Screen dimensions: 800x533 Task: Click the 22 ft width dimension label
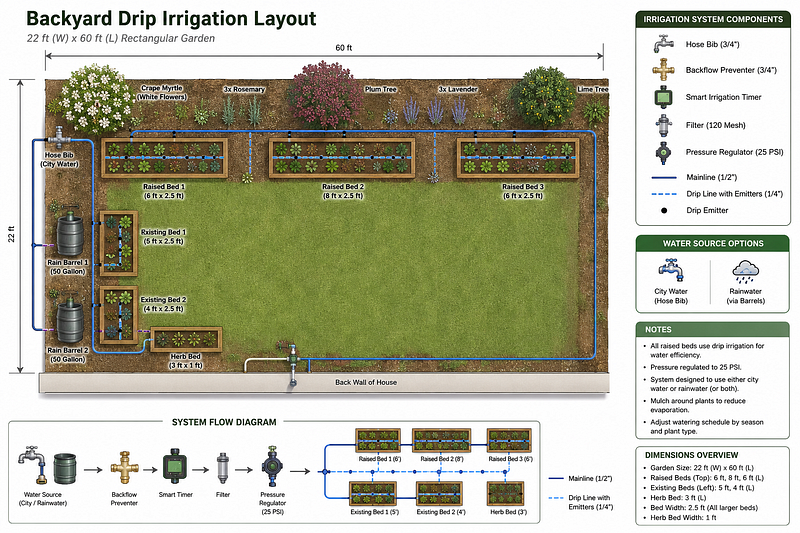tap(11, 234)
